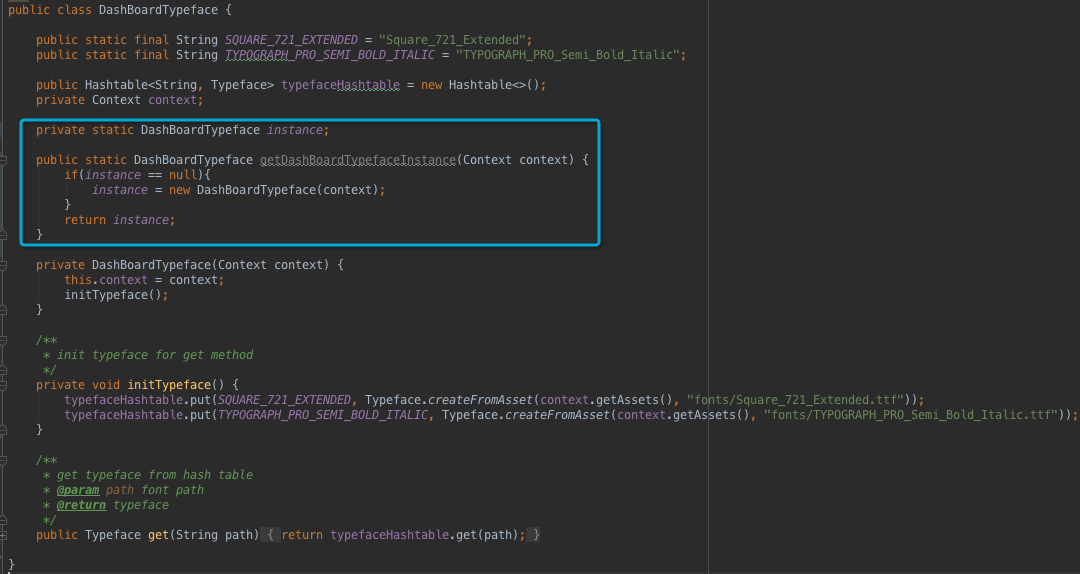Expand the folded get(String path) method

pos(3,535)
